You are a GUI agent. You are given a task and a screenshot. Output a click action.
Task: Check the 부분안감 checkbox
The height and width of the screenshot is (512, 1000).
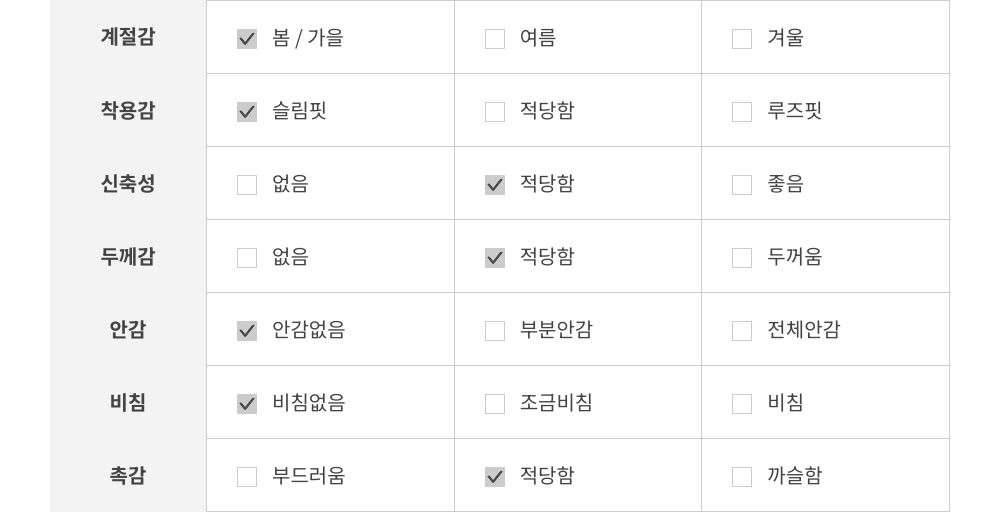coord(495,331)
